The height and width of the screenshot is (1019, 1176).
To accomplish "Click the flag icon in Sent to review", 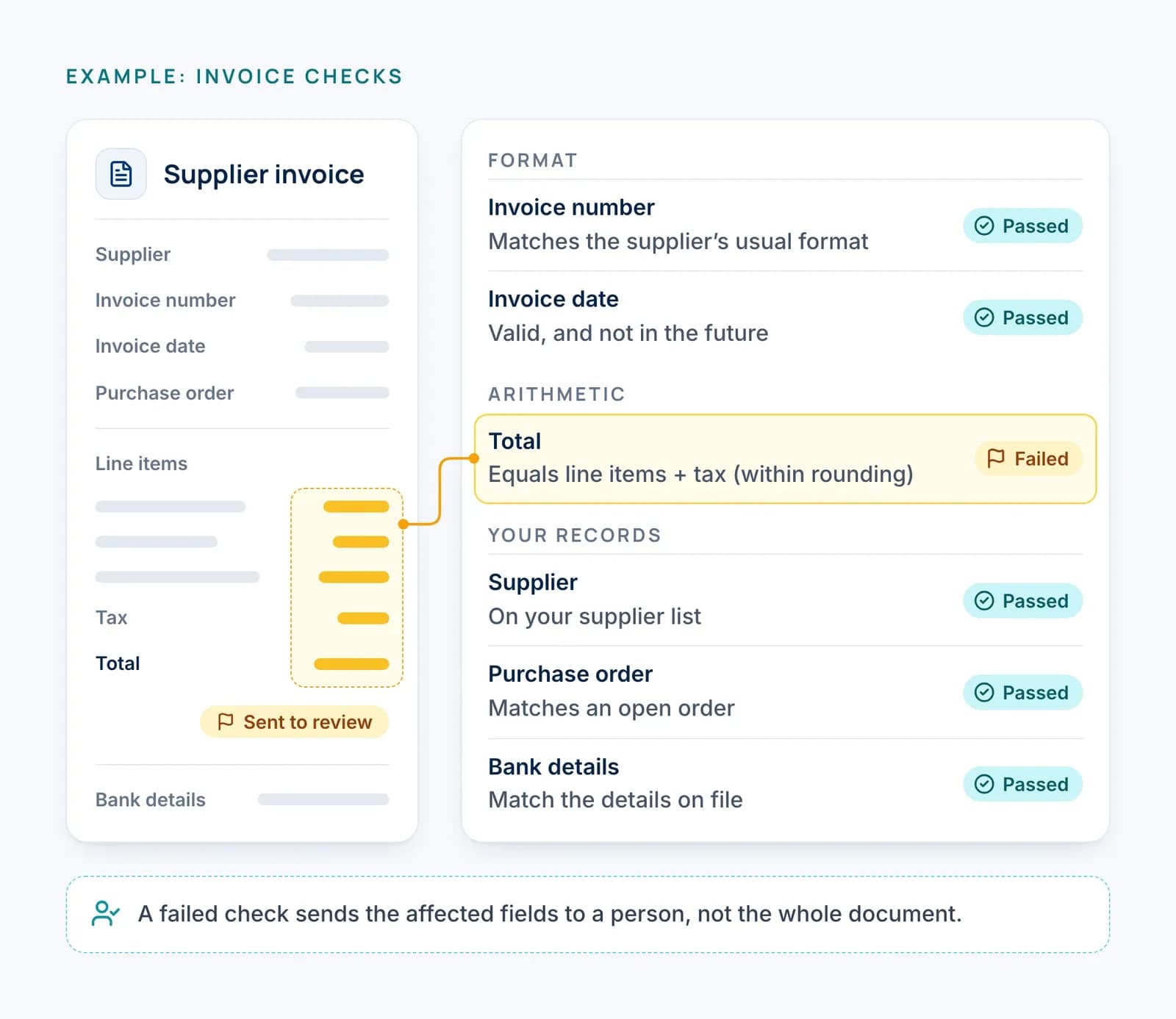I will [226, 721].
